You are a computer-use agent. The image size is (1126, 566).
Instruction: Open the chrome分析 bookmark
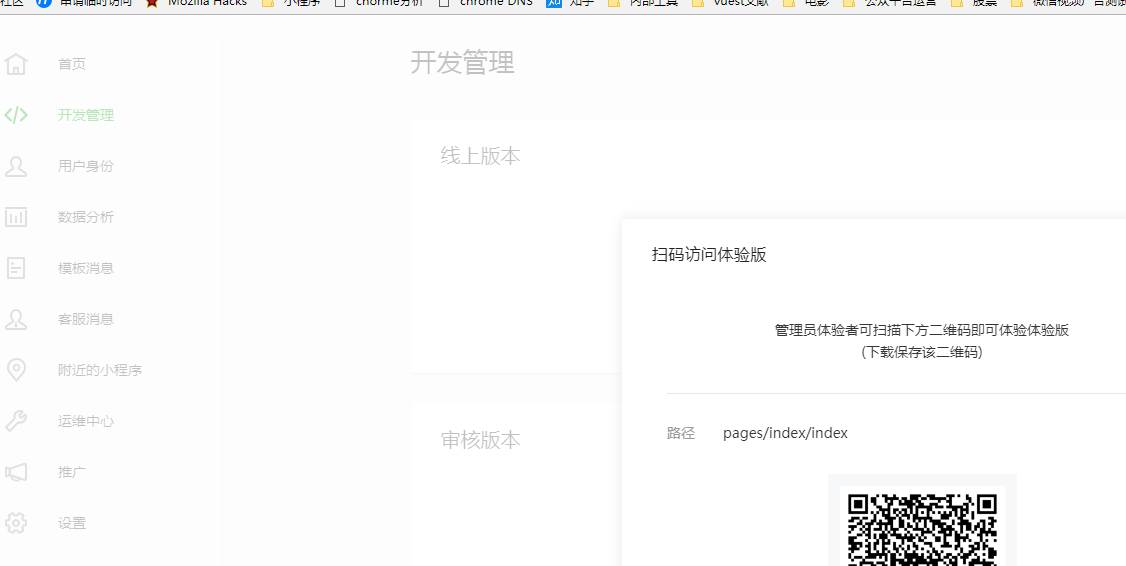tap(388, 3)
